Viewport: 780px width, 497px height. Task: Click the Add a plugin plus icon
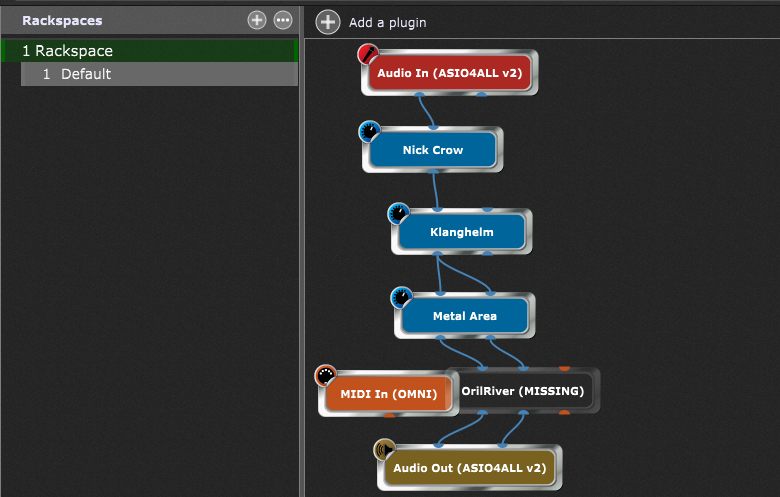(328, 22)
